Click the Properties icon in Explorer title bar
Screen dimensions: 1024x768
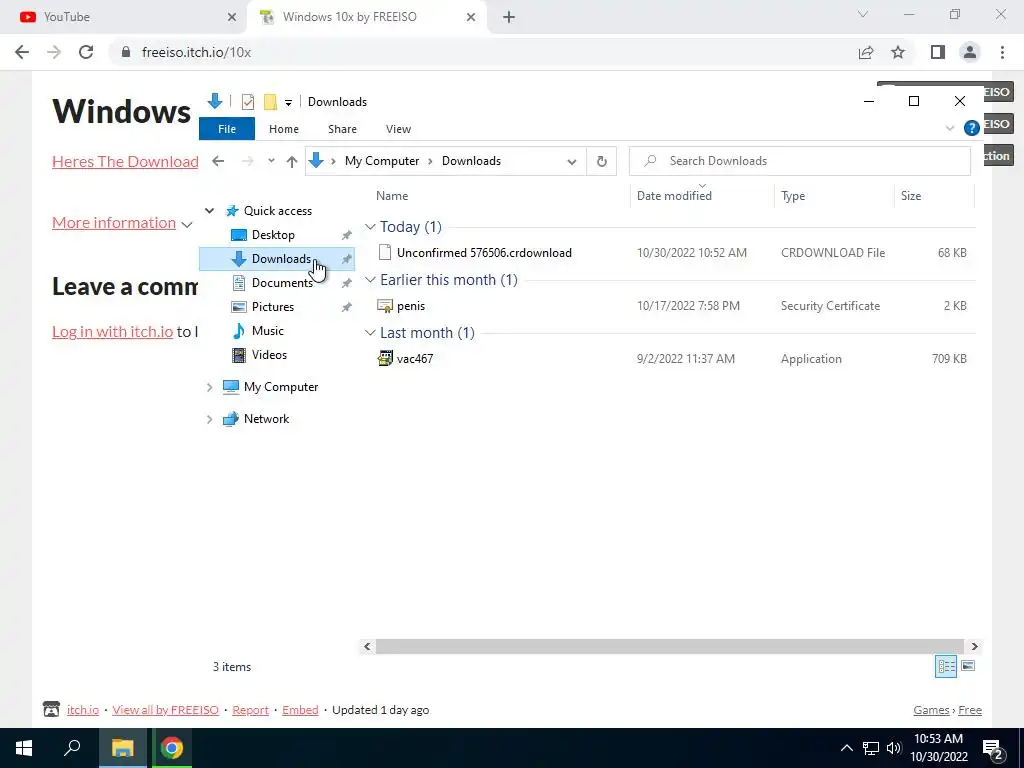point(248,102)
